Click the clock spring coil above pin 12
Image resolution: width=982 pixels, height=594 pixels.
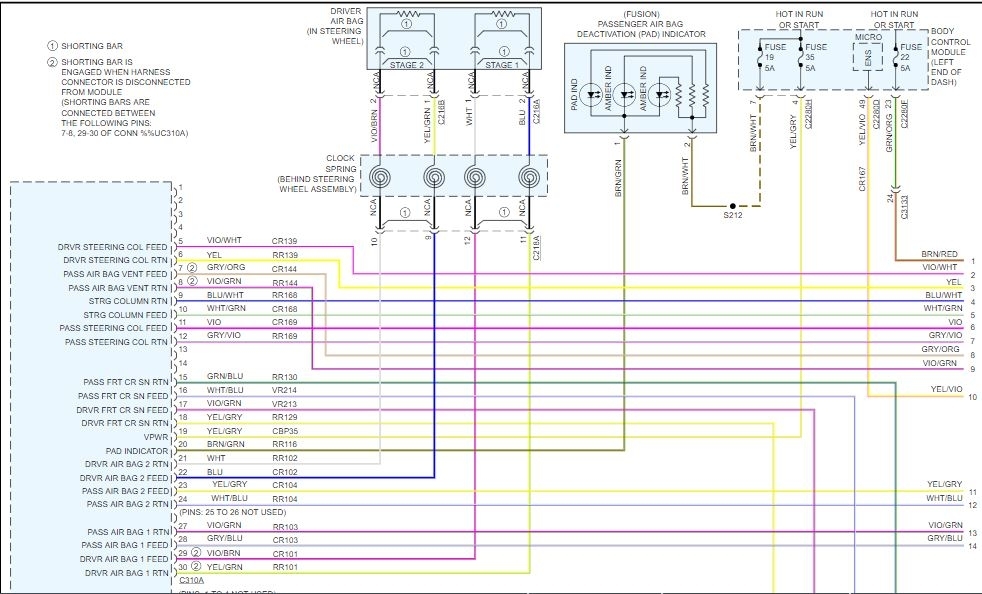pyautogui.click(x=476, y=178)
